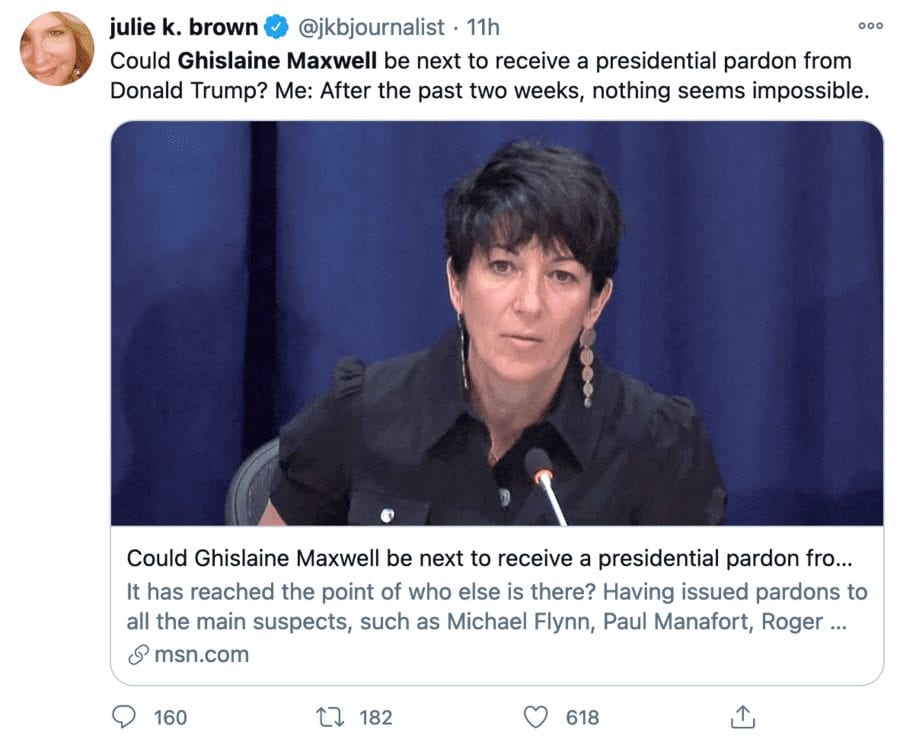Click the 618 likes count
The image size is (900, 739).
tap(582, 717)
